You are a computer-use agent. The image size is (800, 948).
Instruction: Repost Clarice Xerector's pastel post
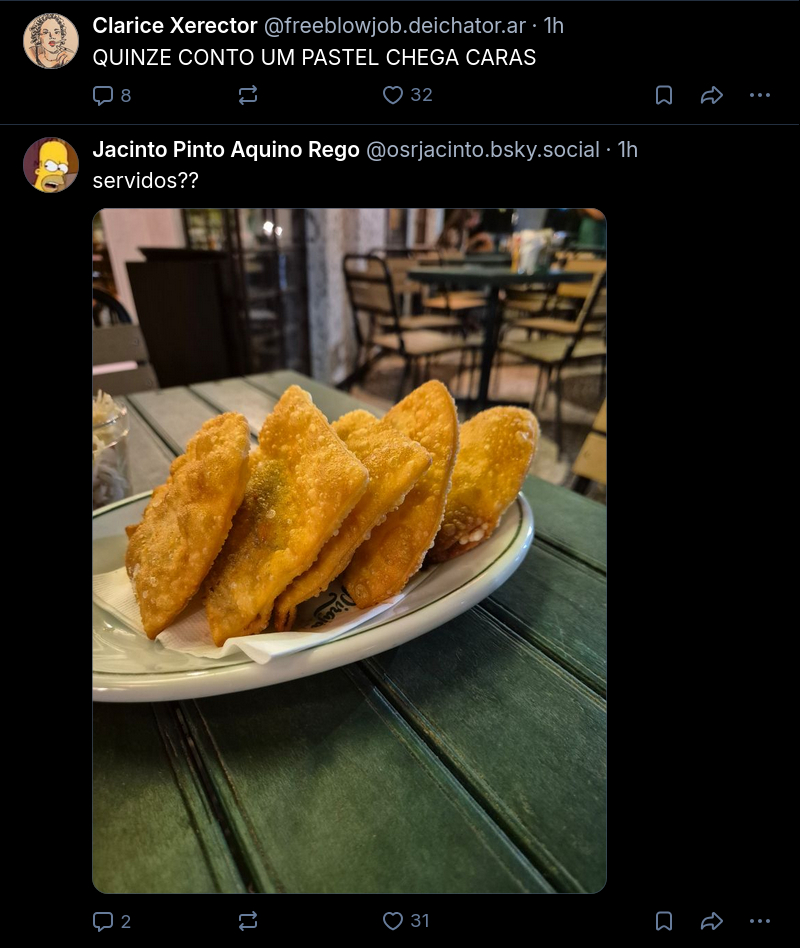(x=248, y=95)
